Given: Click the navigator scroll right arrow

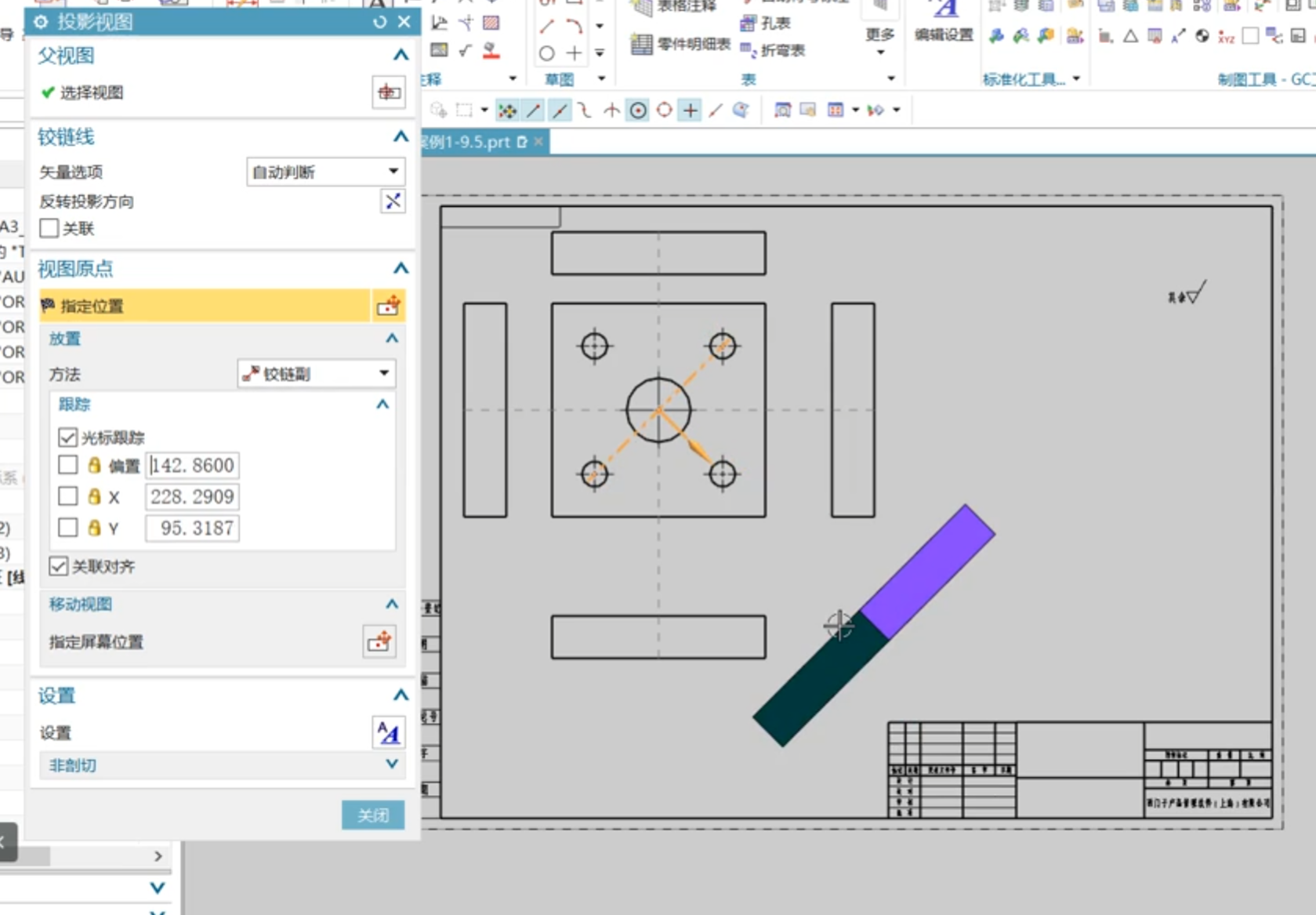Looking at the screenshot, I should (x=158, y=856).
